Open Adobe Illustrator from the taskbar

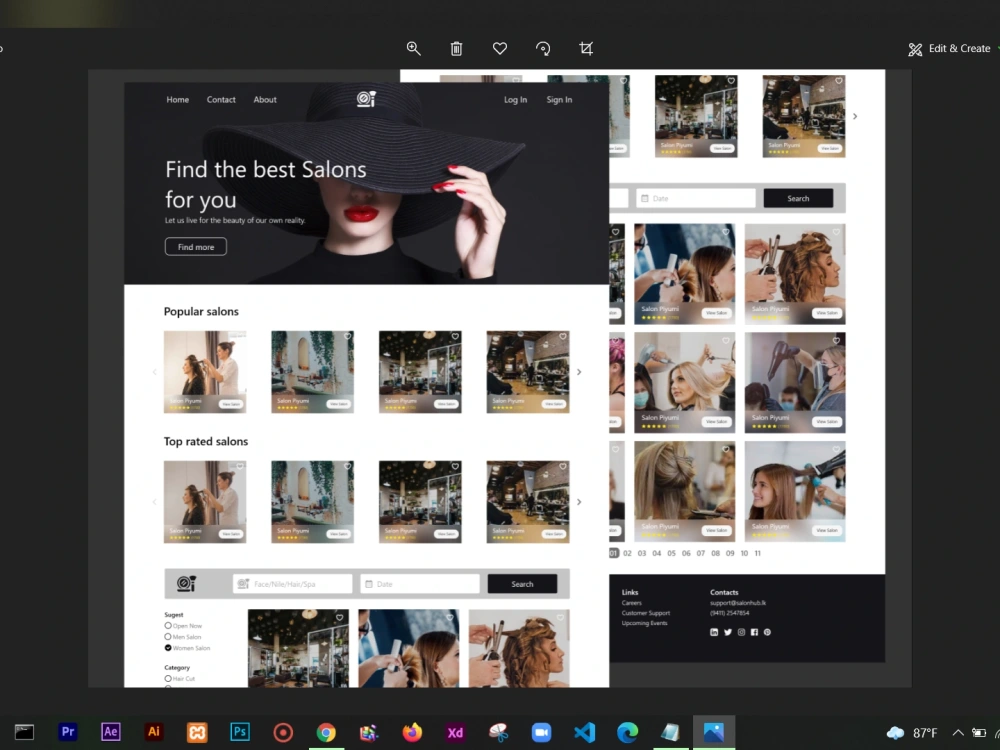point(154,732)
